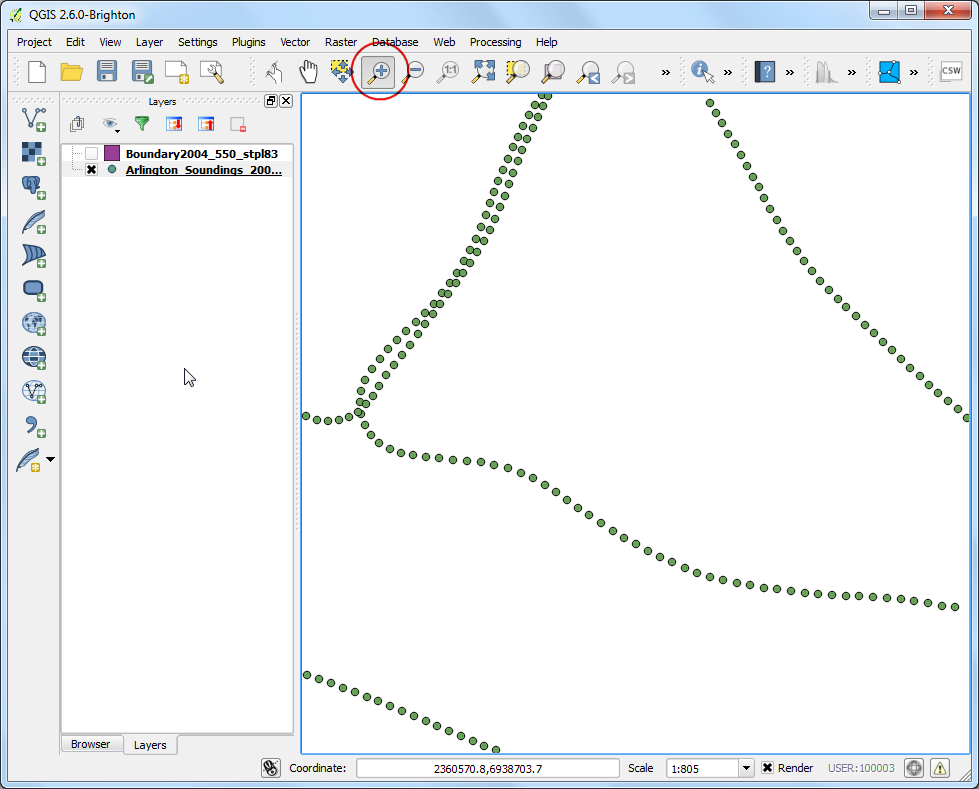Switch to the Layers tab
The image size is (979, 789).
pos(150,745)
